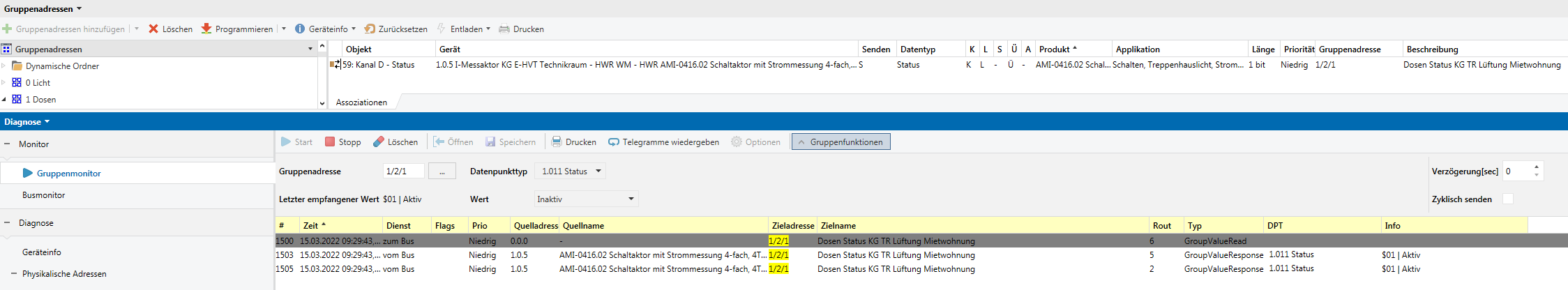Increase the Verzögerung seconds value
Image resolution: width=1568 pixels, height=290 pixels.
1537,167
